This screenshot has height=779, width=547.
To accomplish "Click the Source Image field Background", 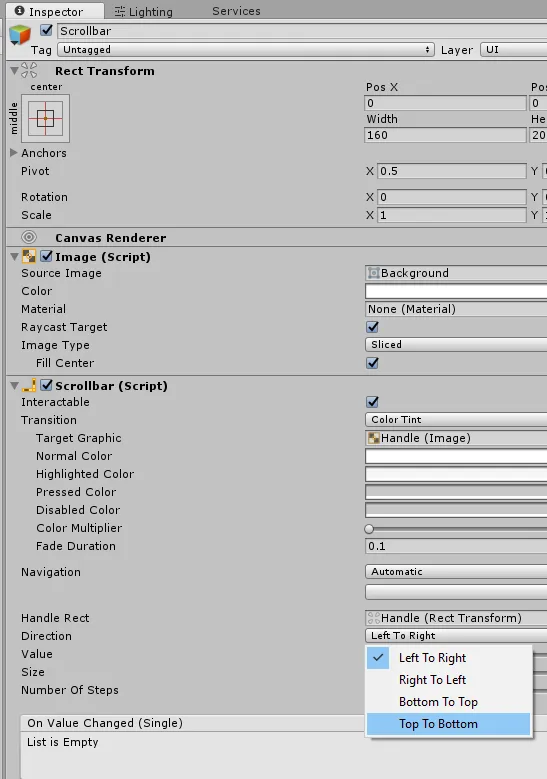I will 456,273.
